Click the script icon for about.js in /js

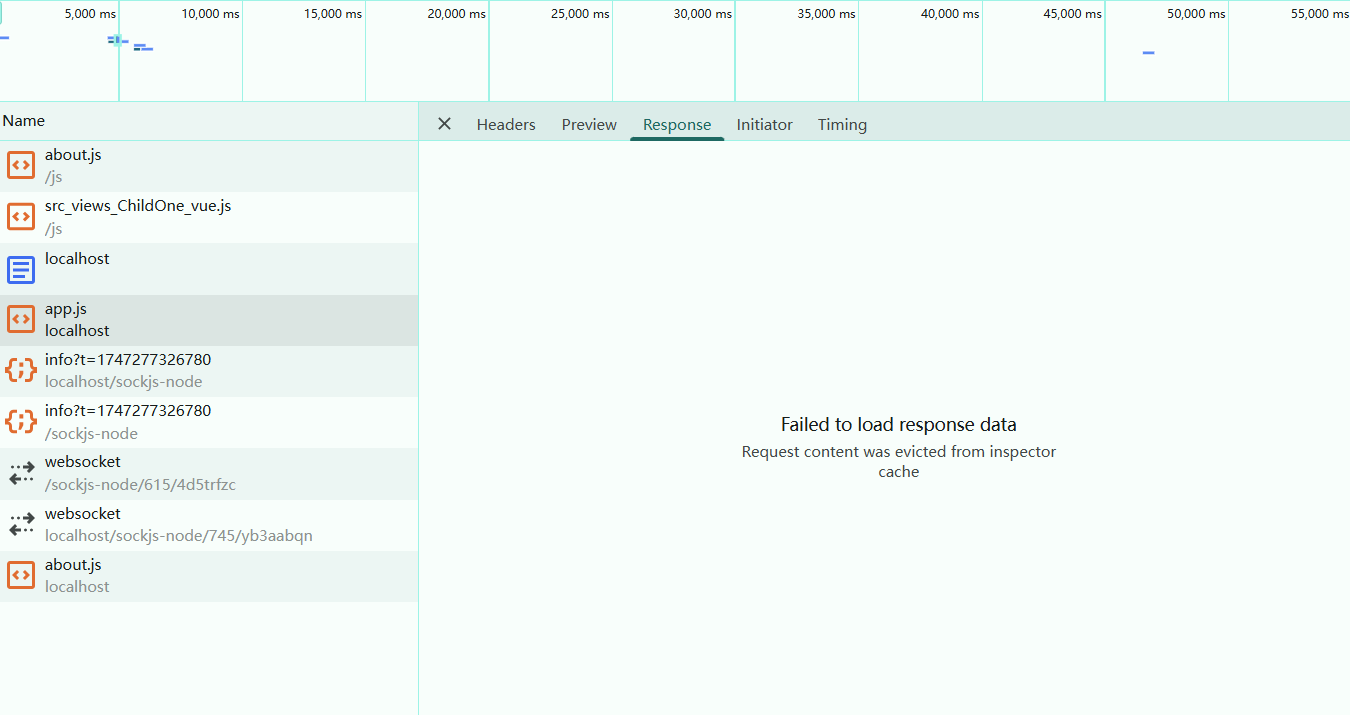pyautogui.click(x=21, y=166)
